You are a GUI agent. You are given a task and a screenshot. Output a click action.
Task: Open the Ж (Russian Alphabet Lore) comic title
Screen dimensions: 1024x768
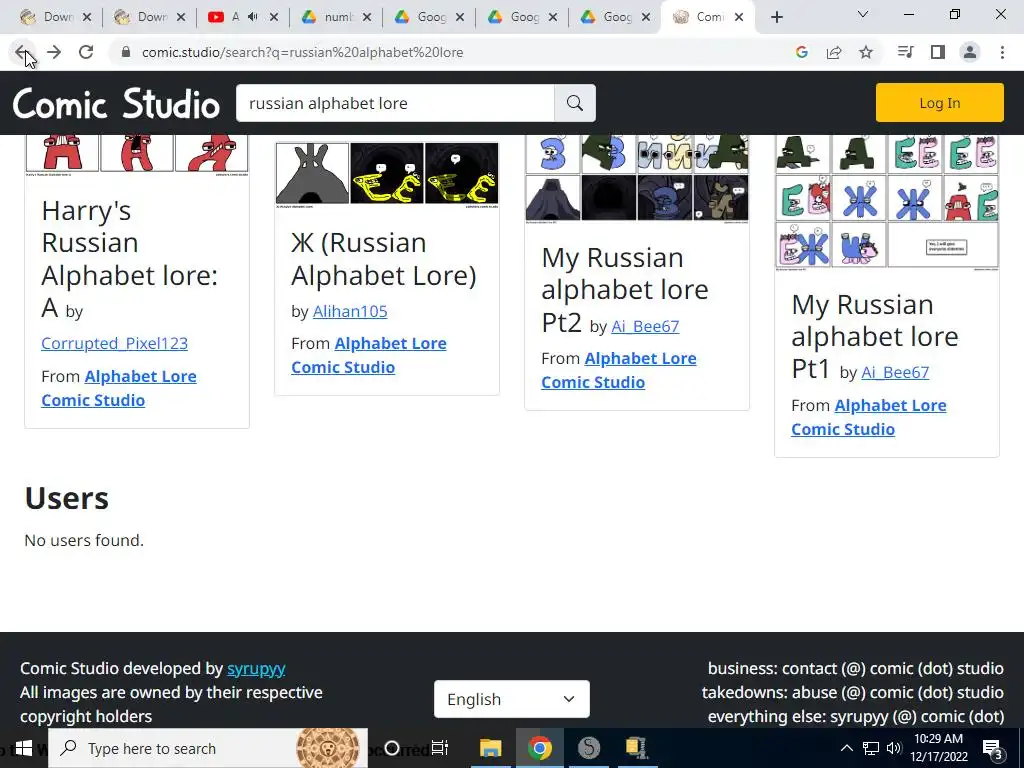(x=384, y=259)
